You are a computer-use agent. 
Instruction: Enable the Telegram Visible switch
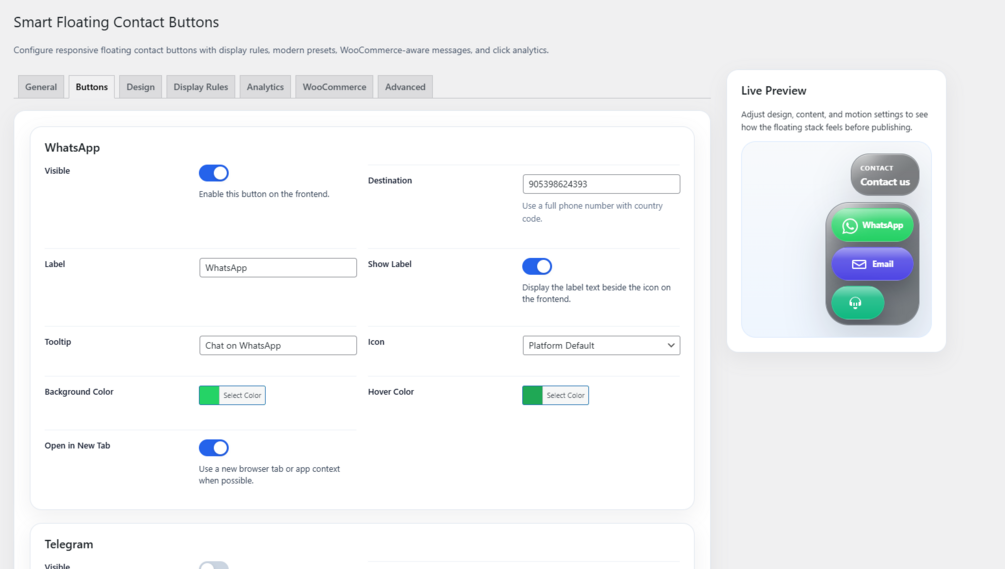point(213,565)
